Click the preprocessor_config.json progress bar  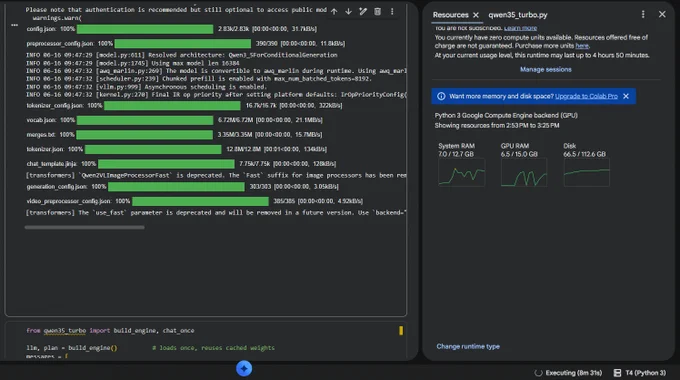click(183, 44)
